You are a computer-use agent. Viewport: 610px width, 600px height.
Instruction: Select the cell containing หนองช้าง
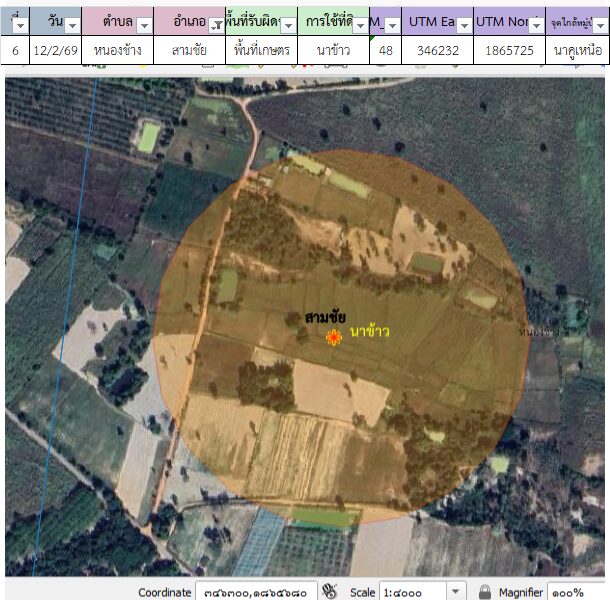click(118, 49)
